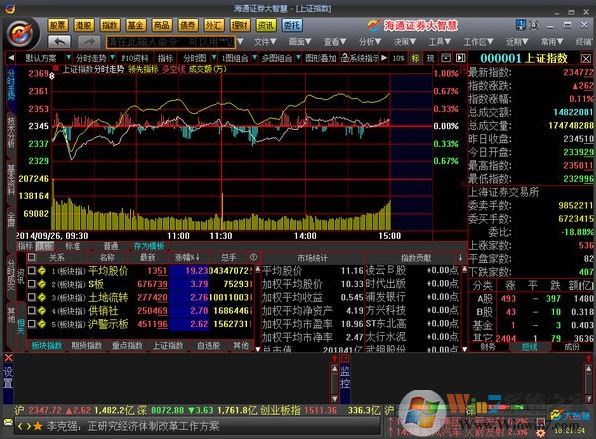Open the 决策 menu
This screenshot has height=439, width=596.
click(x=405, y=41)
